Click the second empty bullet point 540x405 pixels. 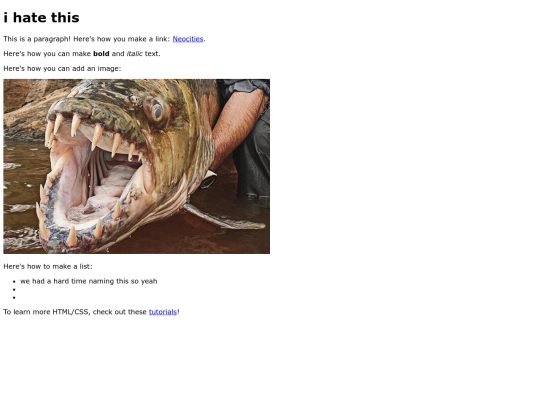click(14, 290)
